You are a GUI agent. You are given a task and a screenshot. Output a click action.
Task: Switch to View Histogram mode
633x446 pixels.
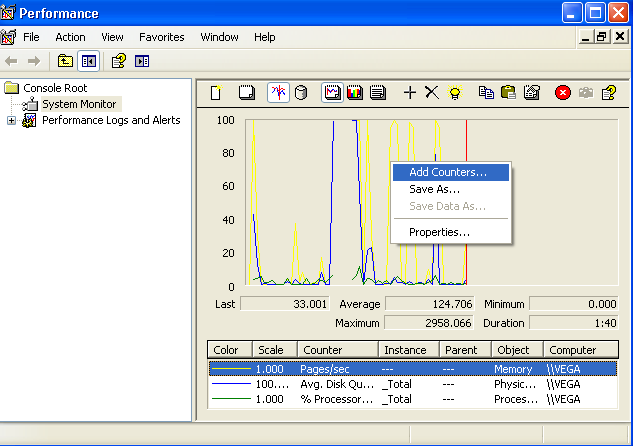(355, 92)
